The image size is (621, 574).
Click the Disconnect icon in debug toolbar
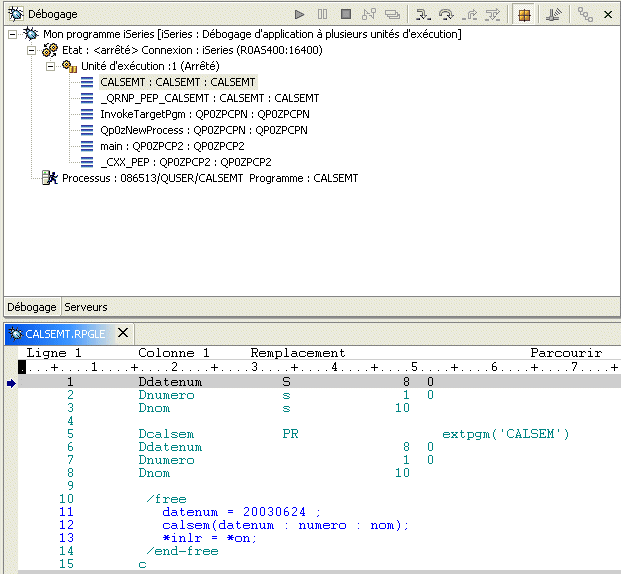[x=369, y=15]
